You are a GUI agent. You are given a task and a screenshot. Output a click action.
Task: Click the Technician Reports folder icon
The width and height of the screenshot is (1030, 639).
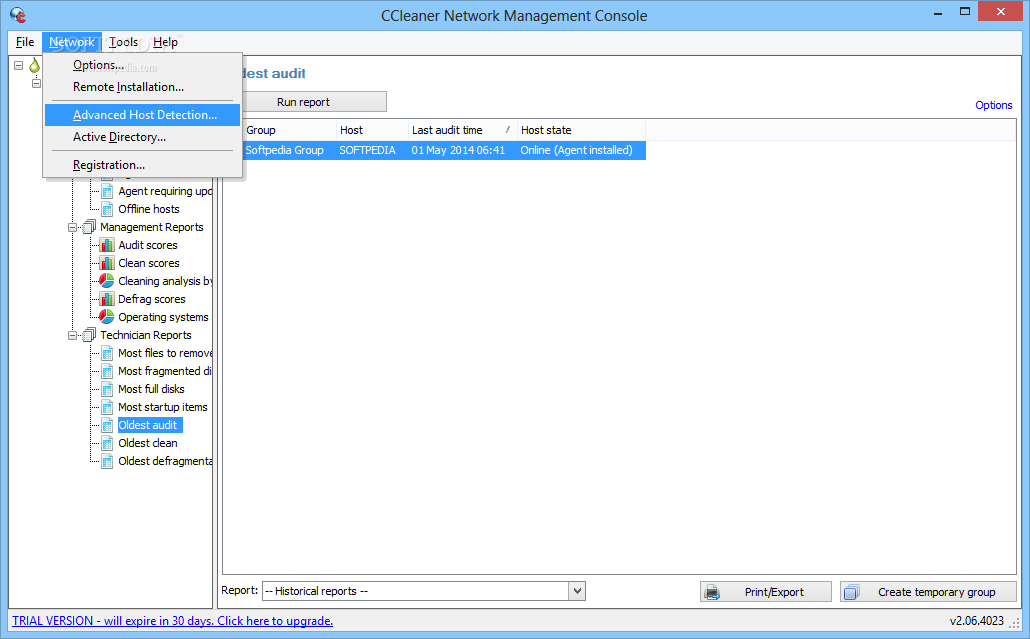[89, 335]
